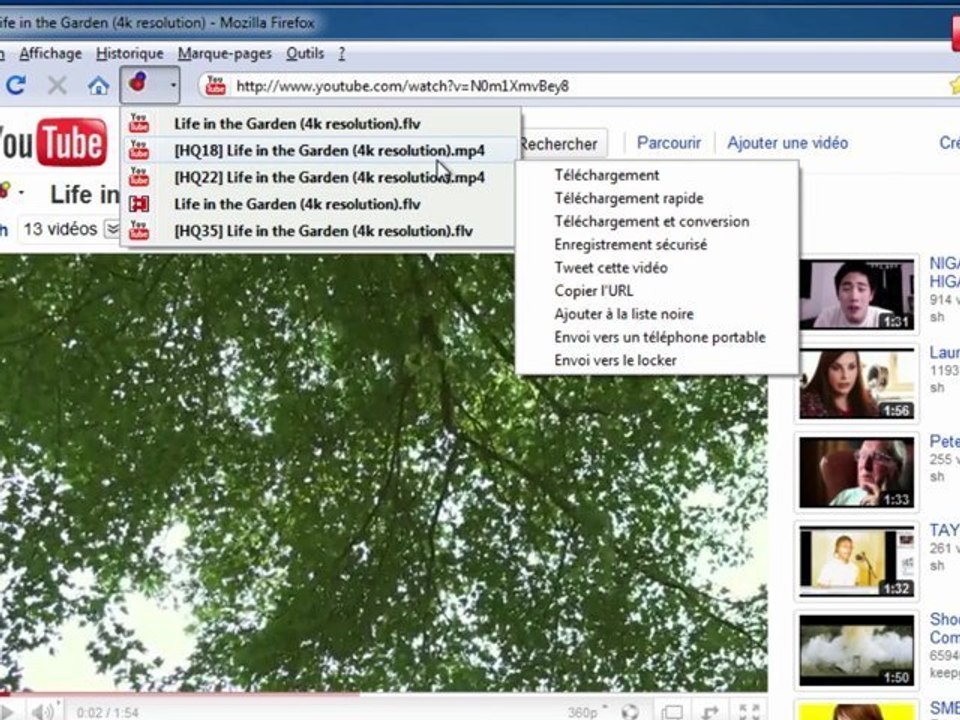Screen dimensions: 960x720
Task: Open the Outils menu
Action: coord(305,54)
